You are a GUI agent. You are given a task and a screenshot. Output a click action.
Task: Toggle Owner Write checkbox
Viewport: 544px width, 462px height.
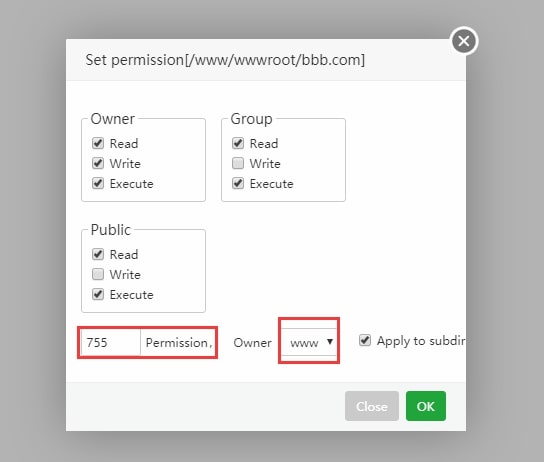point(98,163)
